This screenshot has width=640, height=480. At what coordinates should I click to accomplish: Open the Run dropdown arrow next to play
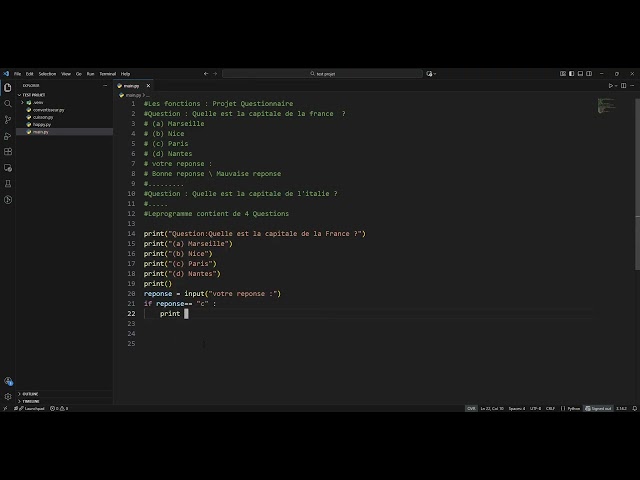pyautogui.click(x=616, y=86)
